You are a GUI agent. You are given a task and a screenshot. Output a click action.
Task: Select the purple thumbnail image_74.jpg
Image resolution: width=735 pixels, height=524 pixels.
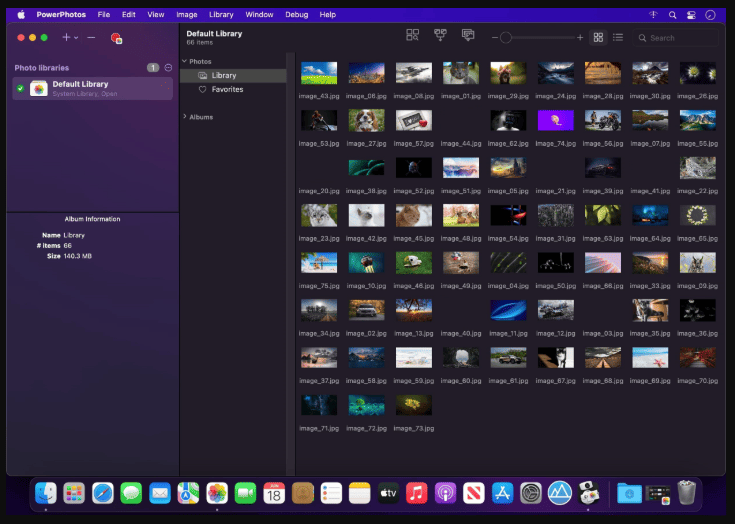555,120
